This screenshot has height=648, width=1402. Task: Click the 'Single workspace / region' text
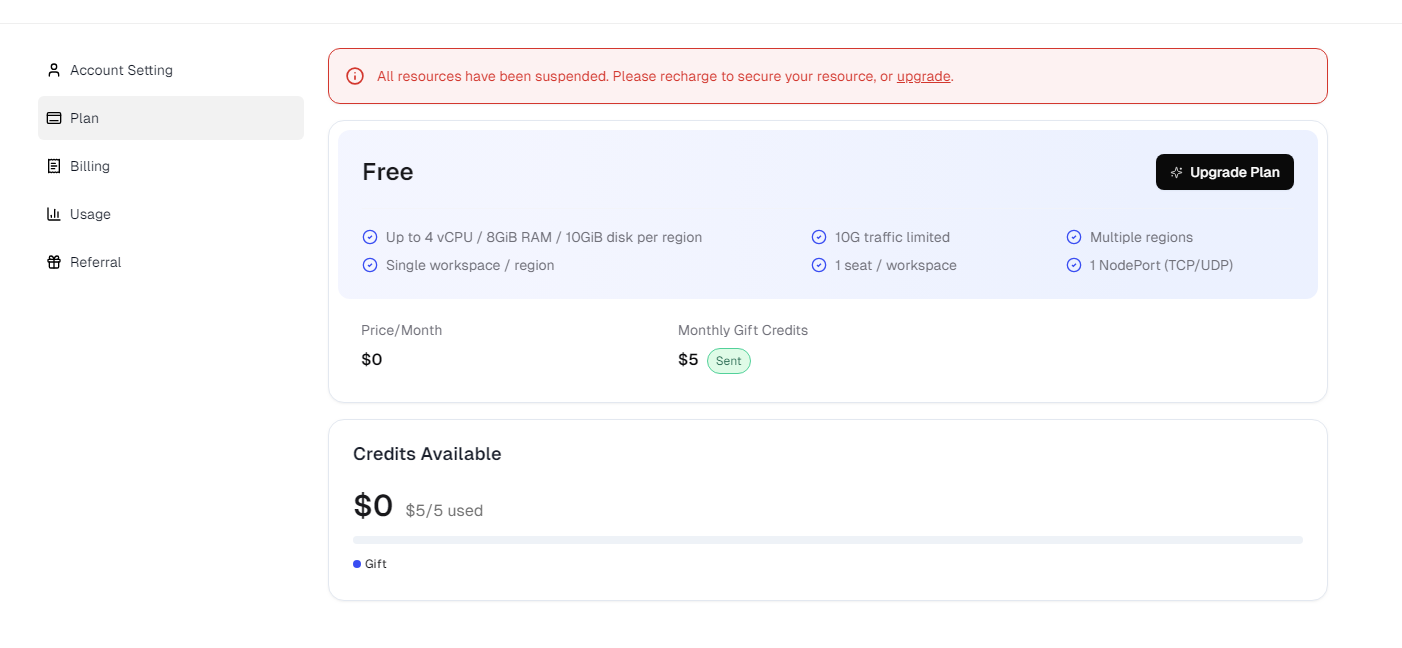tap(470, 265)
